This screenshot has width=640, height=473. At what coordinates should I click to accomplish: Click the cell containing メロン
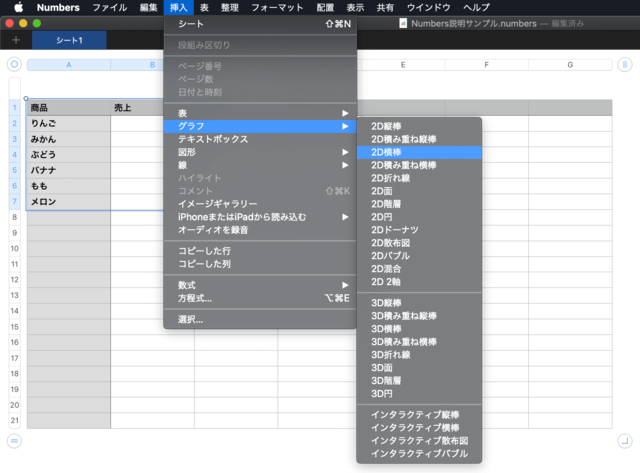click(x=69, y=202)
